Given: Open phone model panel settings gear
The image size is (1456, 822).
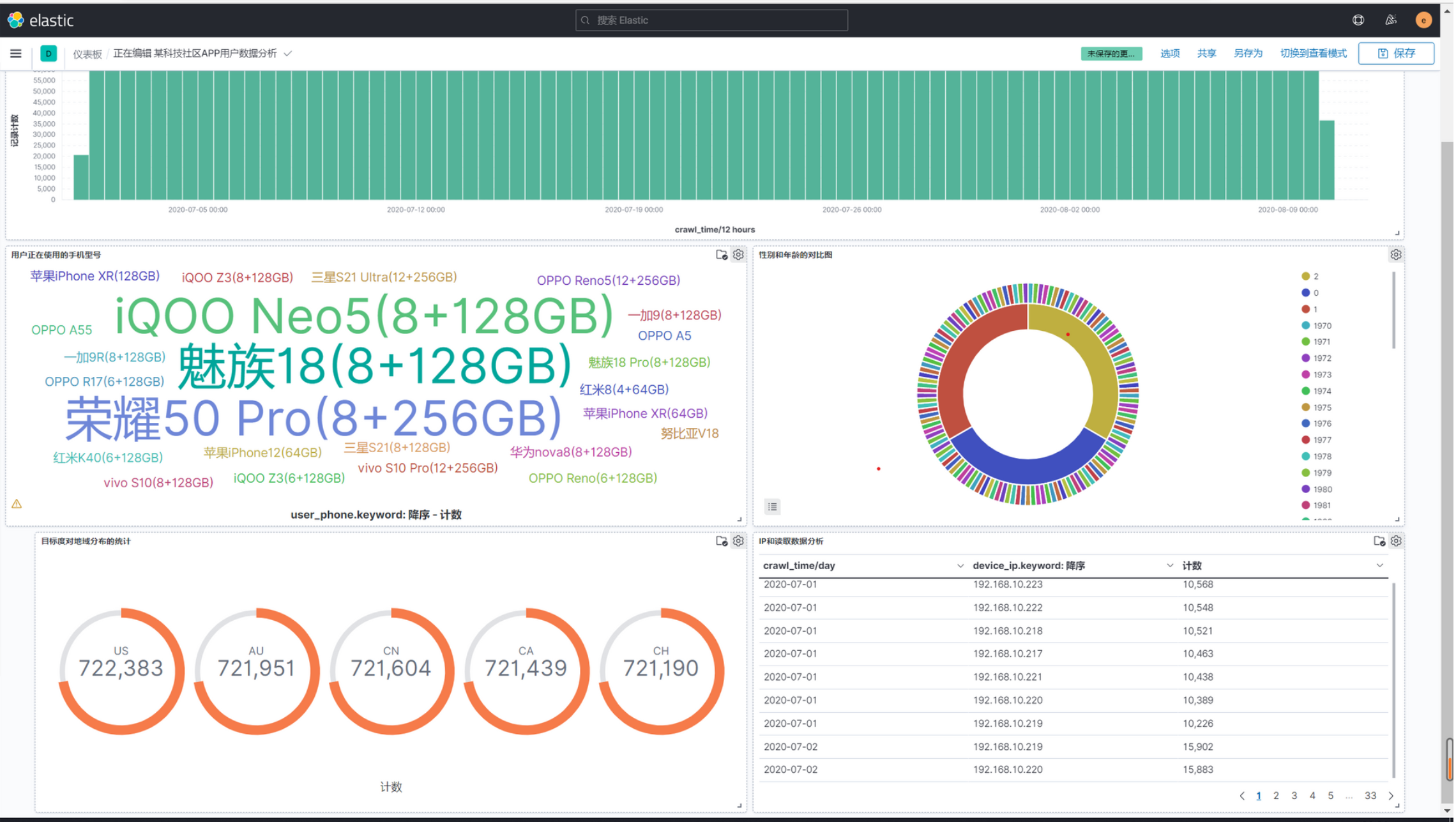Looking at the screenshot, I should (739, 255).
